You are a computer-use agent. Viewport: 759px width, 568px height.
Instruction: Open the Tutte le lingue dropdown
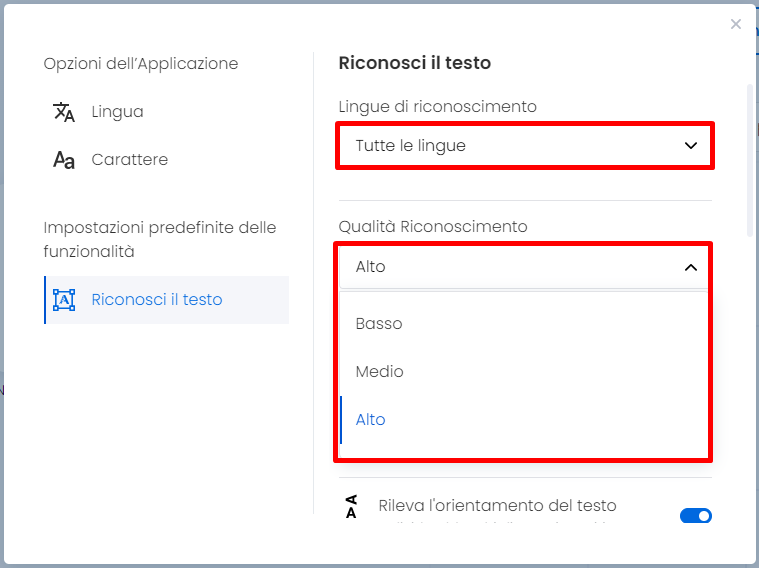(525, 146)
